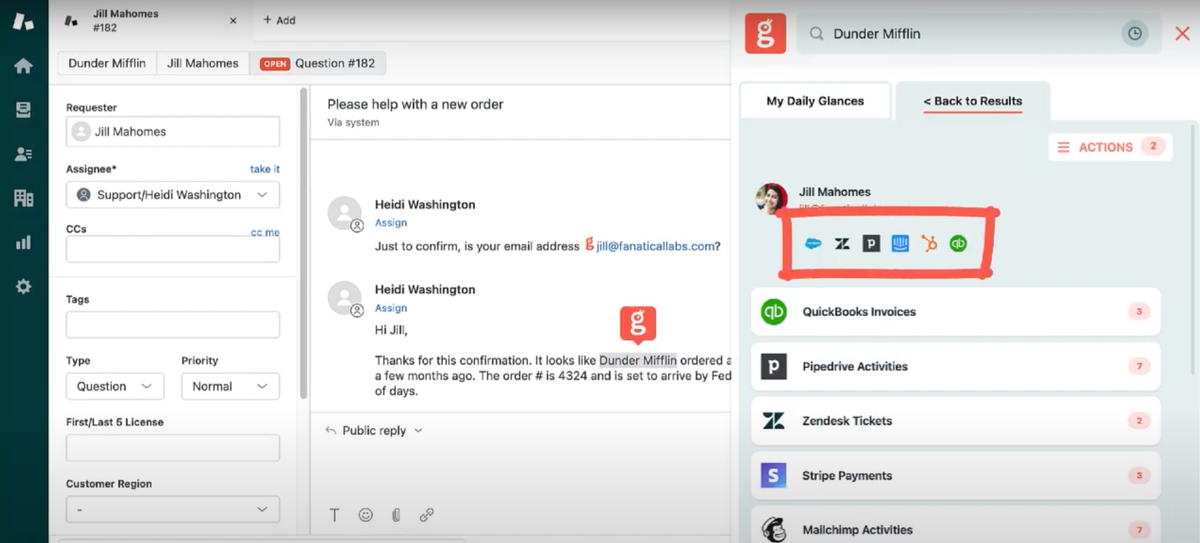The image size is (1200, 543).
Task: Close the g side panel with the X
Action: pos(1182,34)
